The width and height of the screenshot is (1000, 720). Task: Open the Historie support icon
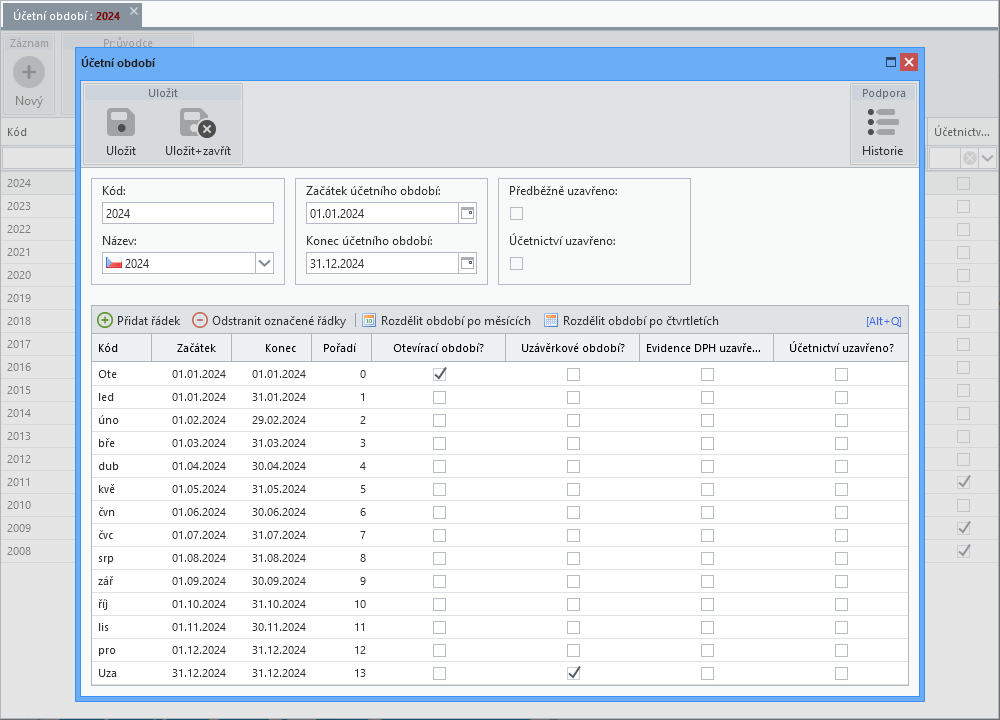[x=883, y=122]
